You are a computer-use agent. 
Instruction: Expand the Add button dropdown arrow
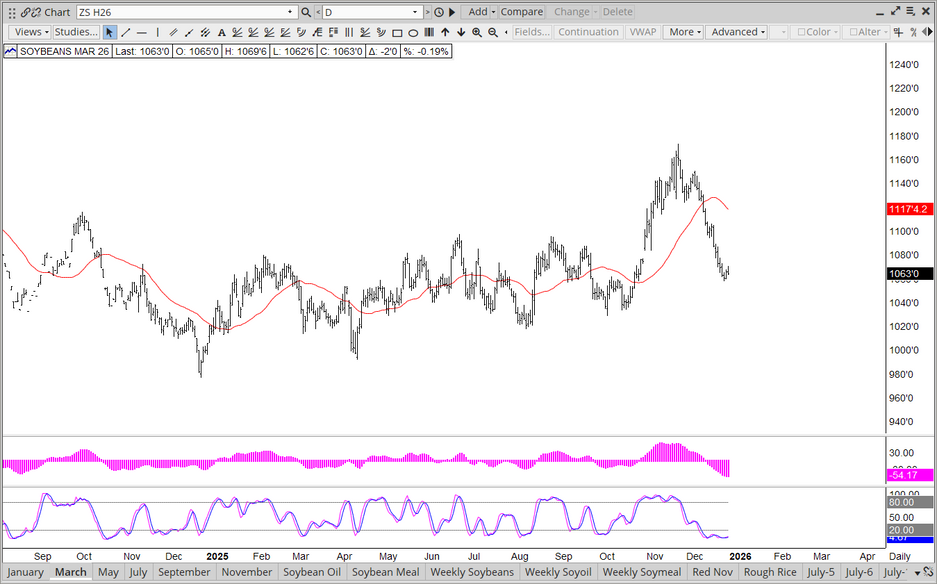493,12
